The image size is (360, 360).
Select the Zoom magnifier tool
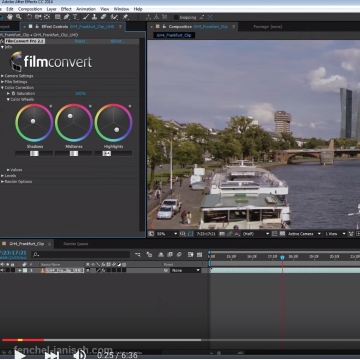(x=19, y=17)
